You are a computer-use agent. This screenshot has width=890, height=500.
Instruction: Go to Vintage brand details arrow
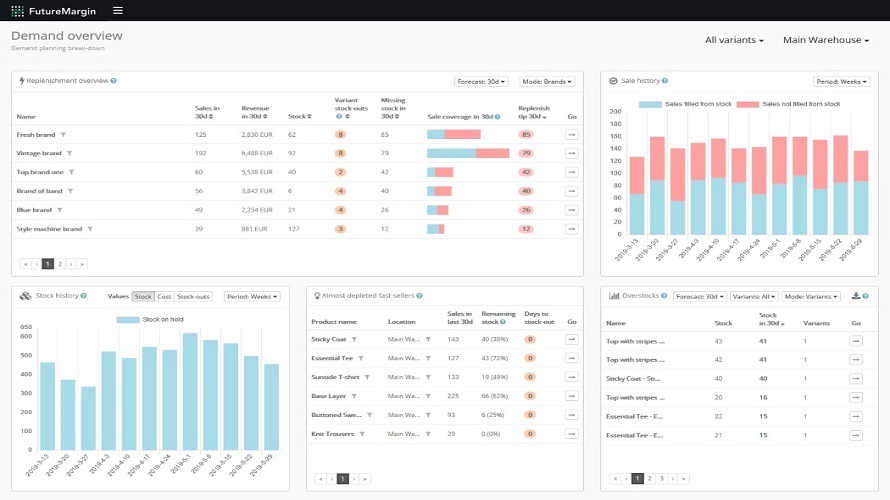[x=572, y=153]
